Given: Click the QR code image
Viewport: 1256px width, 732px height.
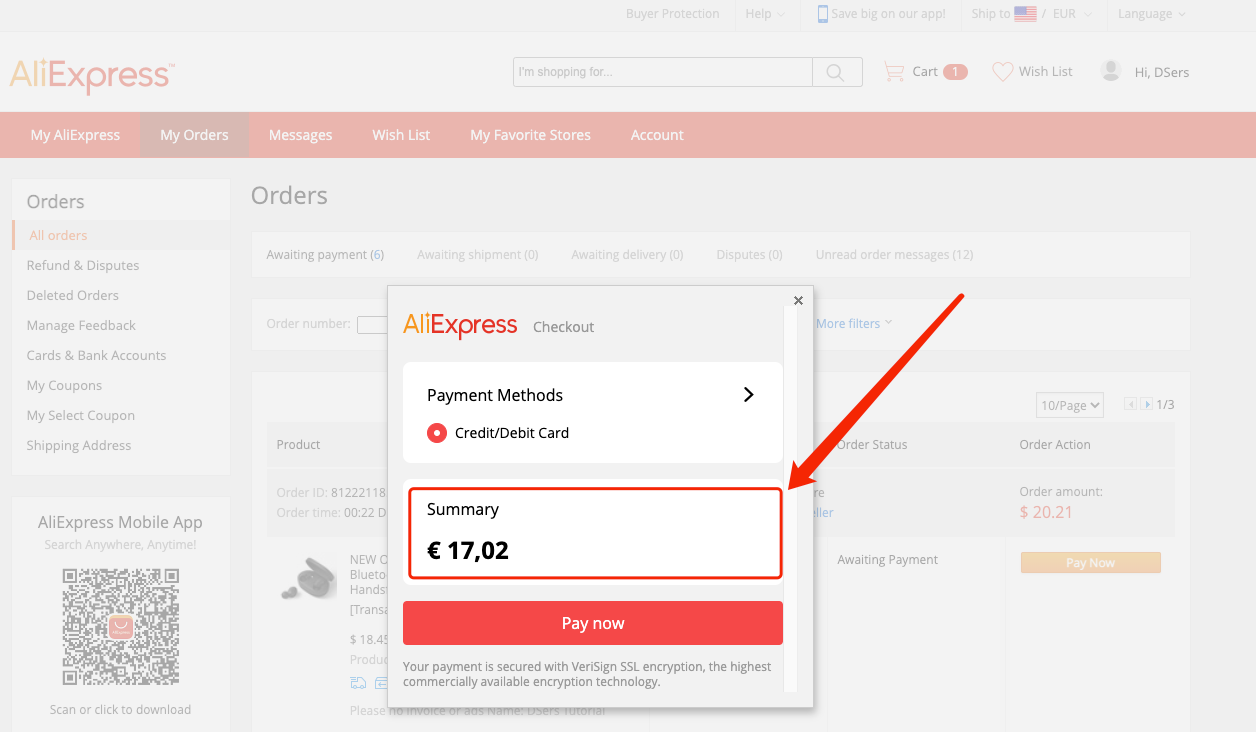Looking at the screenshot, I should tap(120, 627).
